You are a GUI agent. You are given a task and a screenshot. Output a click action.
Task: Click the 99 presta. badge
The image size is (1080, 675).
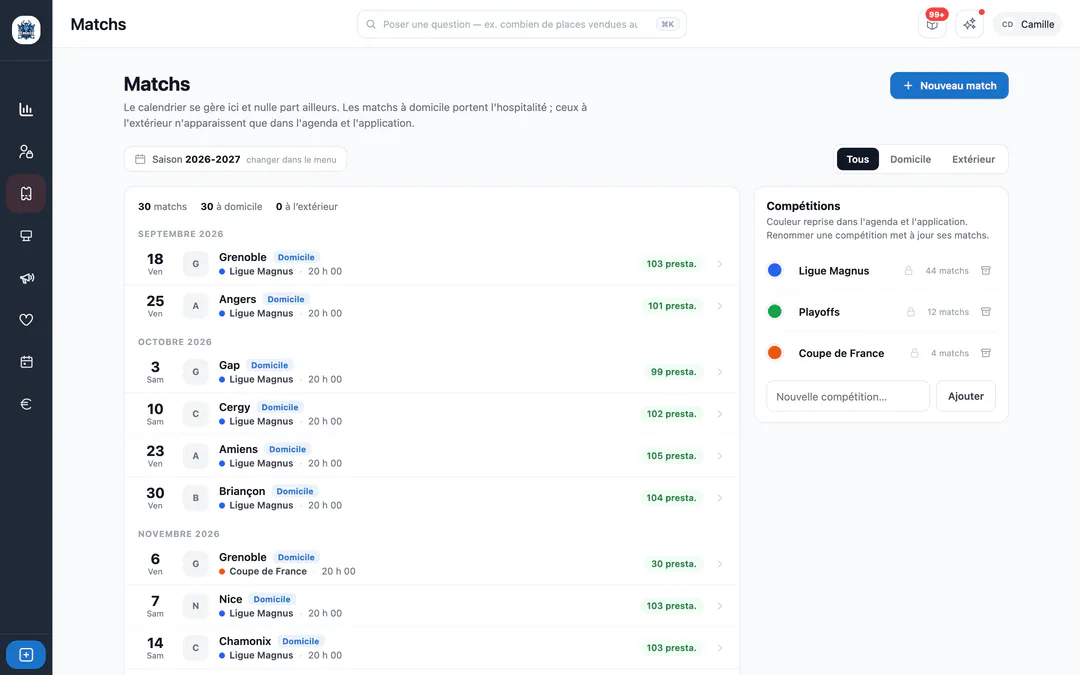pos(674,372)
